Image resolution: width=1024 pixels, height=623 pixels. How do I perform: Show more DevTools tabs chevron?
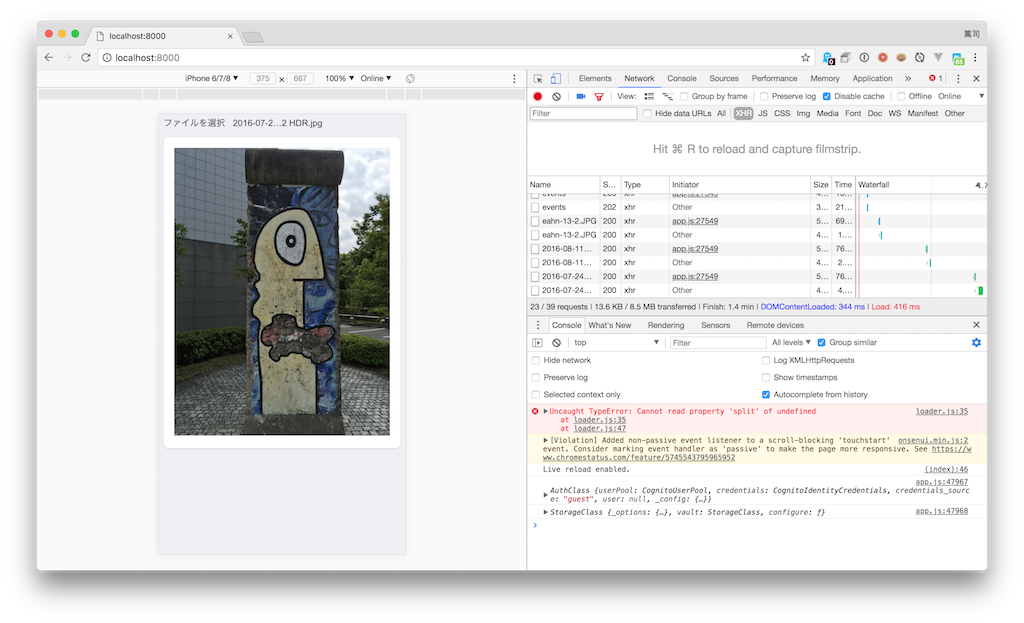pos(908,78)
